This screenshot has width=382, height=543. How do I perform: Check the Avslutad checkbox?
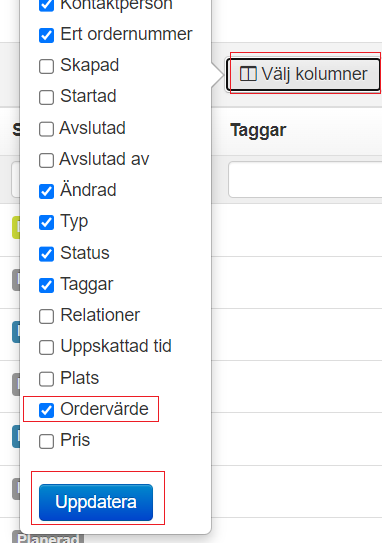[46, 129]
